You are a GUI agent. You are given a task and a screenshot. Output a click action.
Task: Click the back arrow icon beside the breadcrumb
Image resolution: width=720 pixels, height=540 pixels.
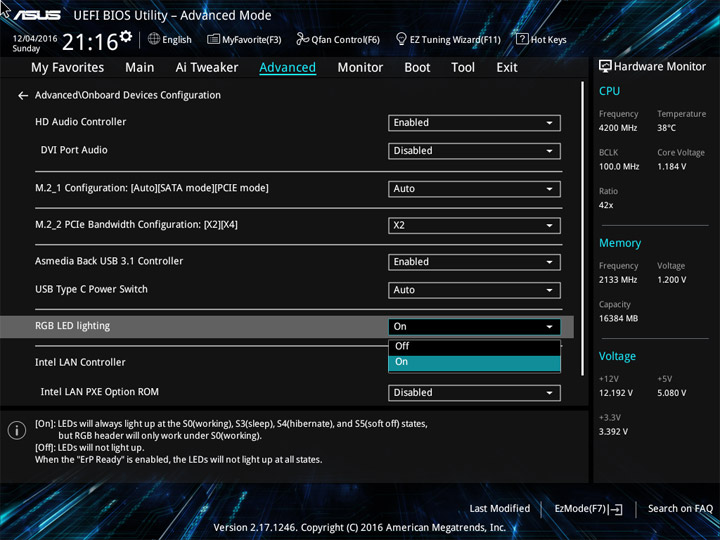(22, 96)
